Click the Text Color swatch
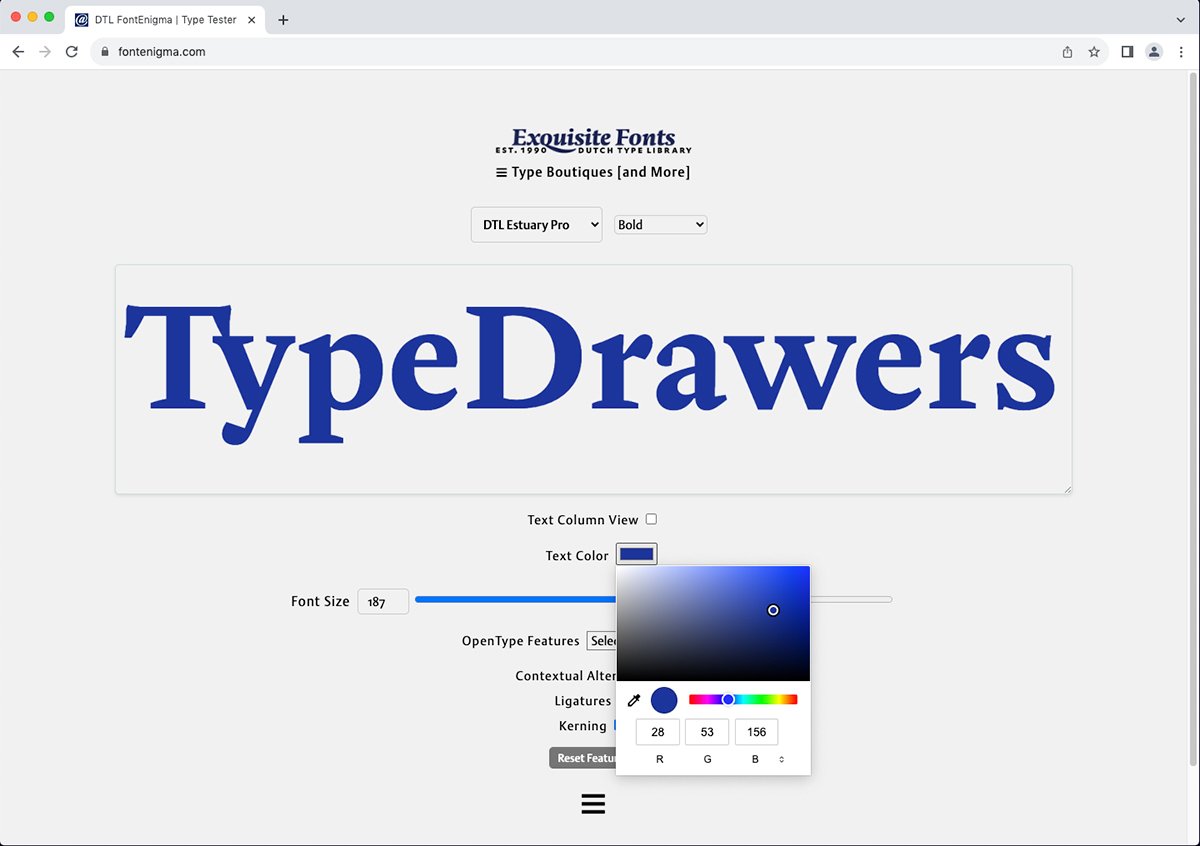This screenshot has width=1200, height=846. pyautogui.click(x=637, y=554)
